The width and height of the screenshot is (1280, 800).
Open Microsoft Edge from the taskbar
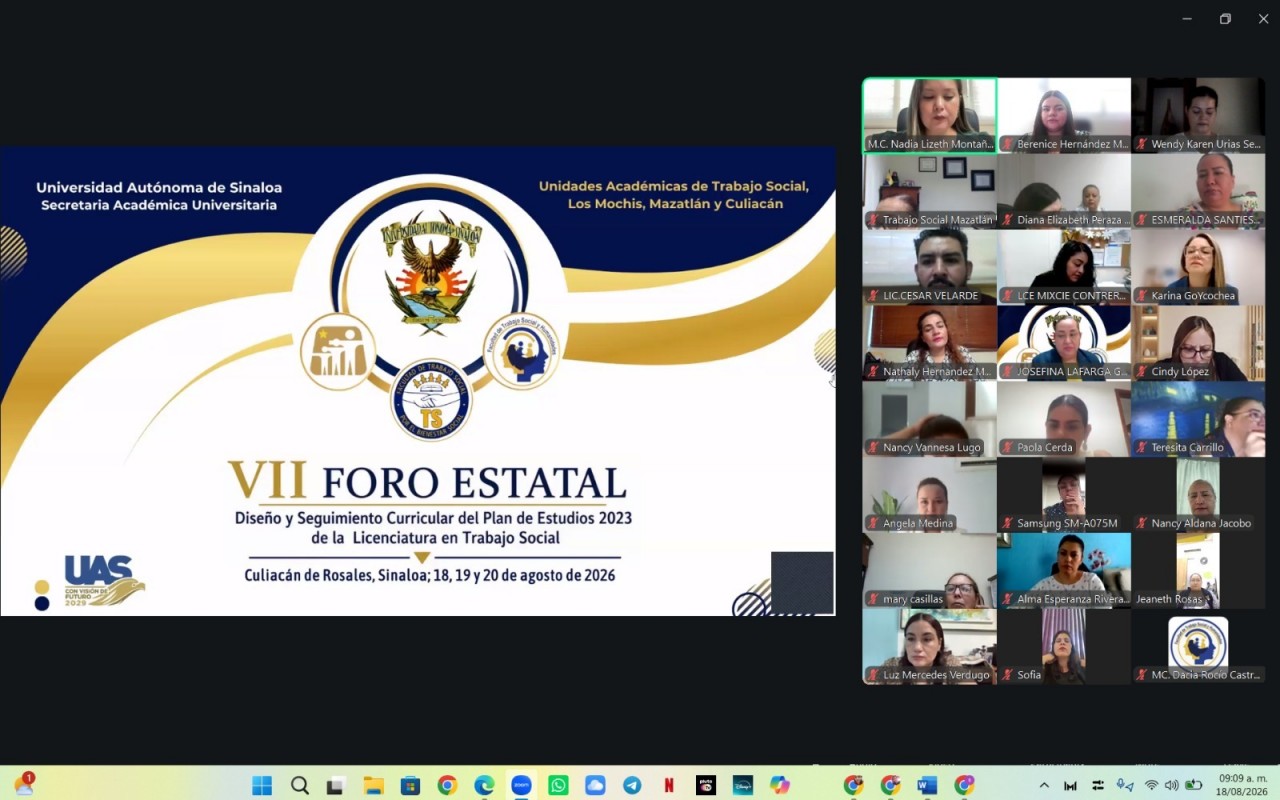pyautogui.click(x=484, y=785)
